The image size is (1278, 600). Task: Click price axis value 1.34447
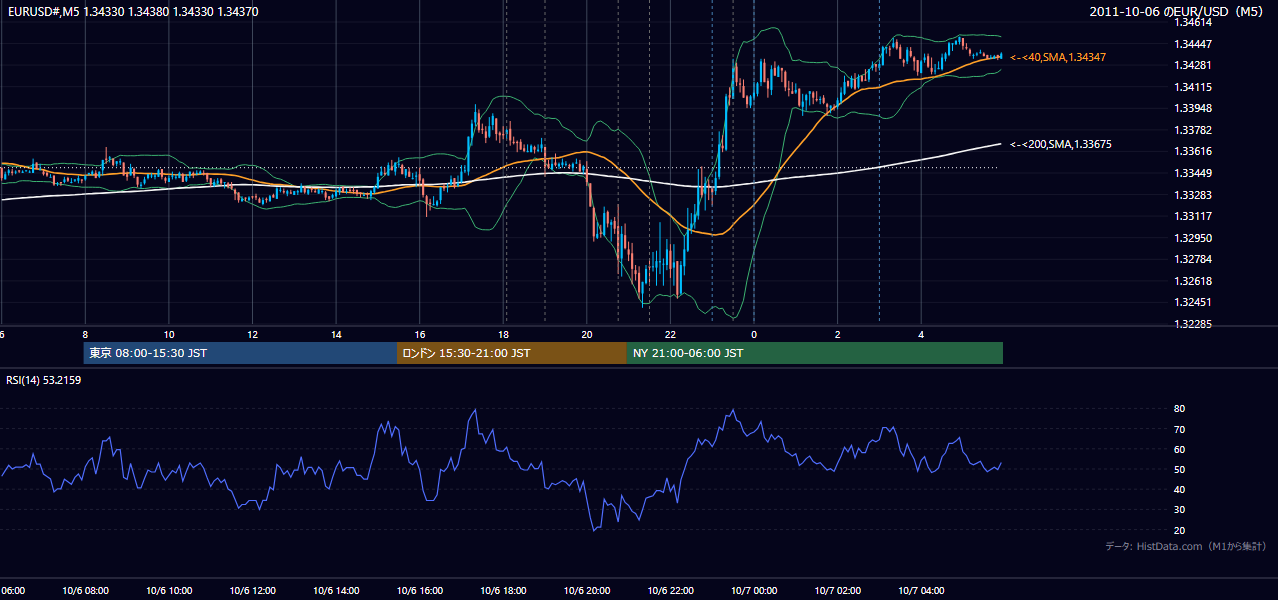(x=1193, y=44)
